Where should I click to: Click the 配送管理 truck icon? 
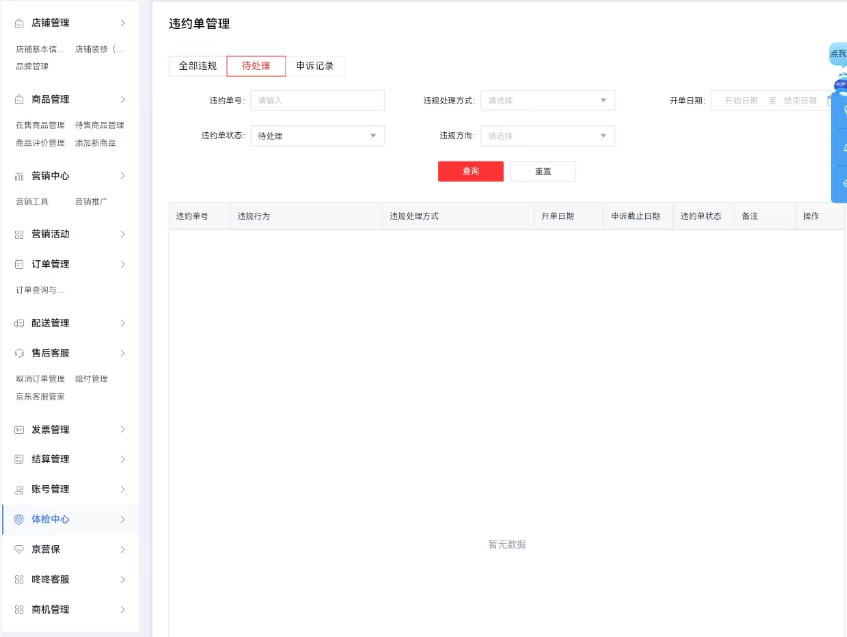pyautogui.click(x=19, y=324)
